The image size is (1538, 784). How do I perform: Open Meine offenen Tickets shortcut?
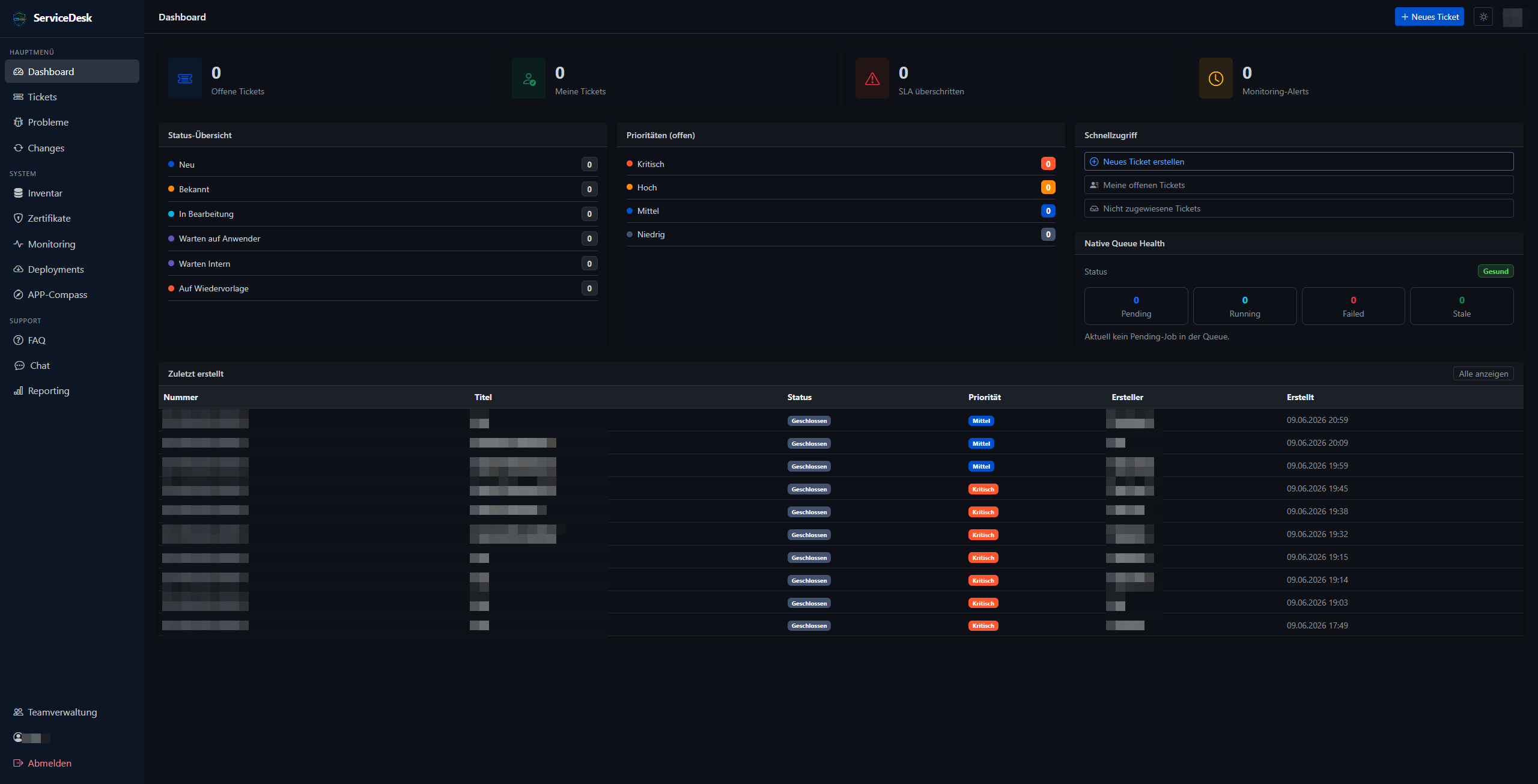[1299, 185]
